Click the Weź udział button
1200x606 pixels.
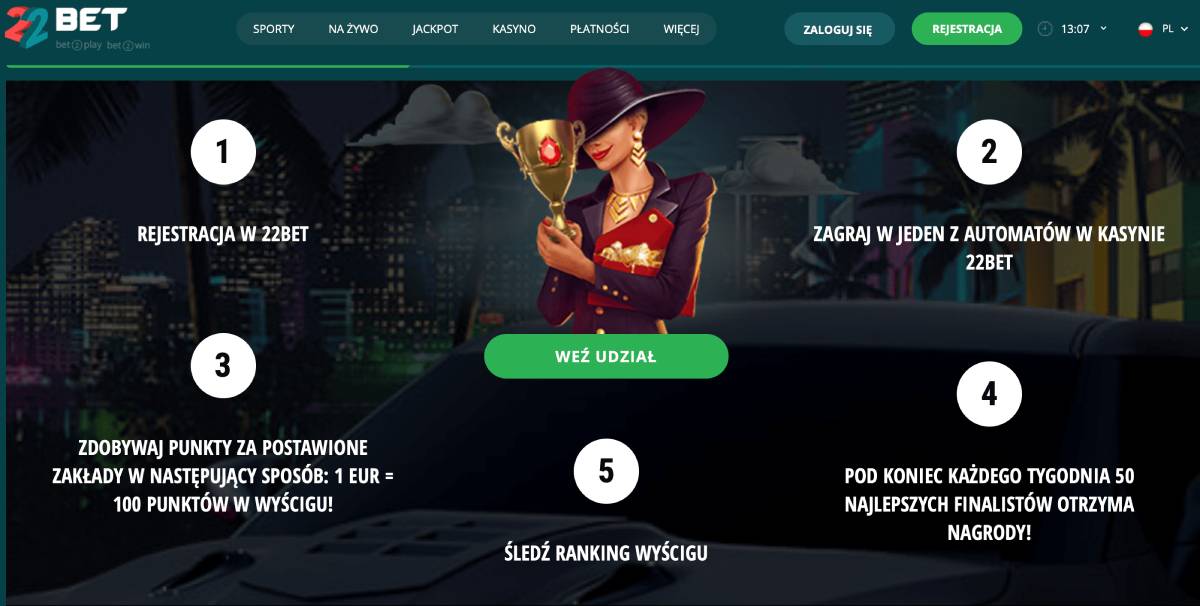606,356
